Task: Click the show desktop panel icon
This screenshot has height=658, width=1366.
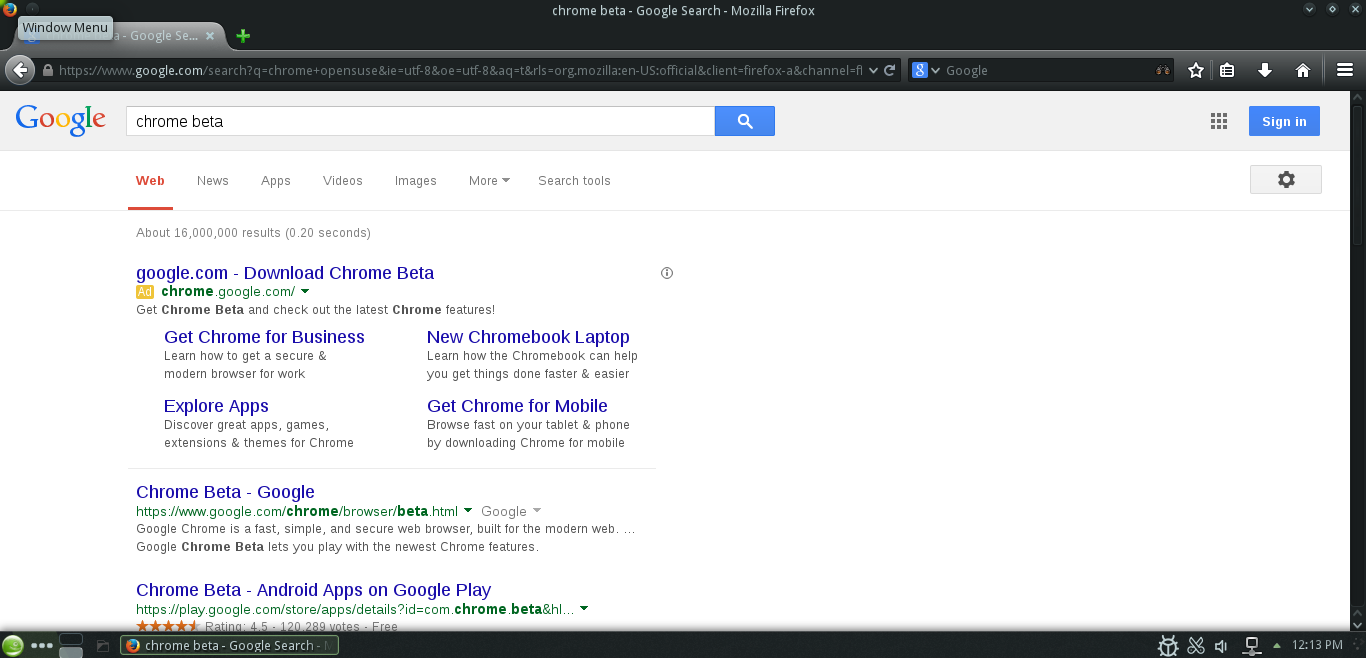Action: [x=102, y=646]
